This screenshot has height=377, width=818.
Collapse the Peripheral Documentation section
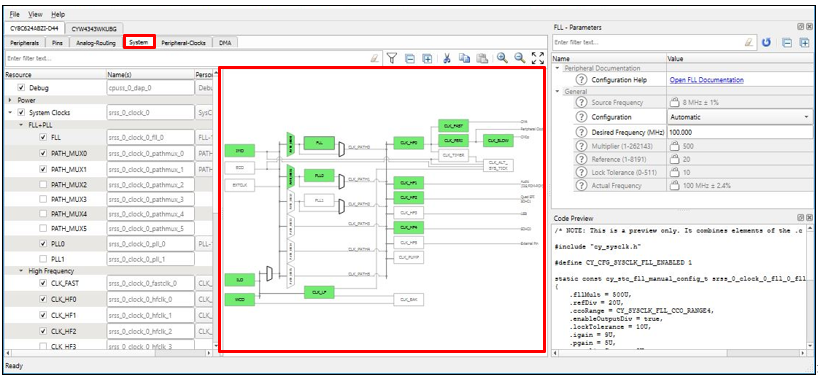(558, 68)
